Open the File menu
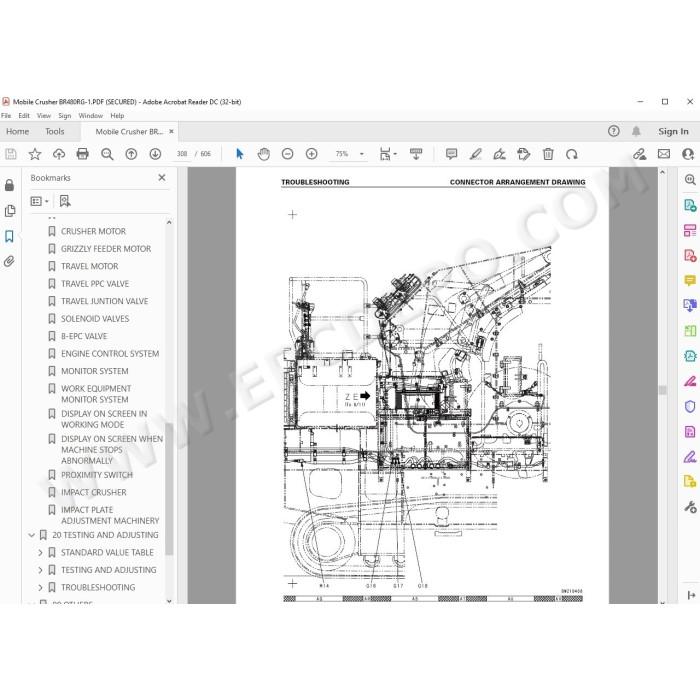The image size is (700, 700). [x=6, y=116]
